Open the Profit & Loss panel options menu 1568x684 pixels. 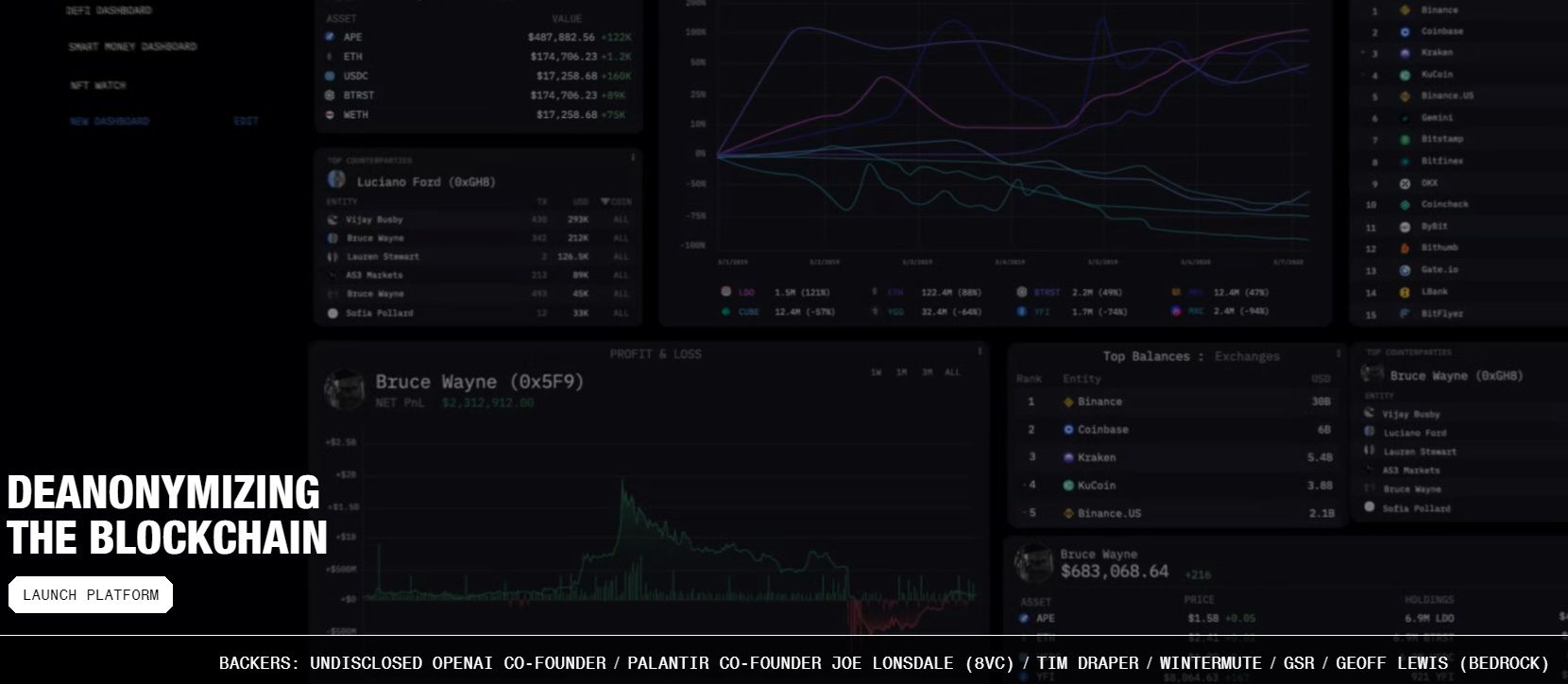click(980, 351)
